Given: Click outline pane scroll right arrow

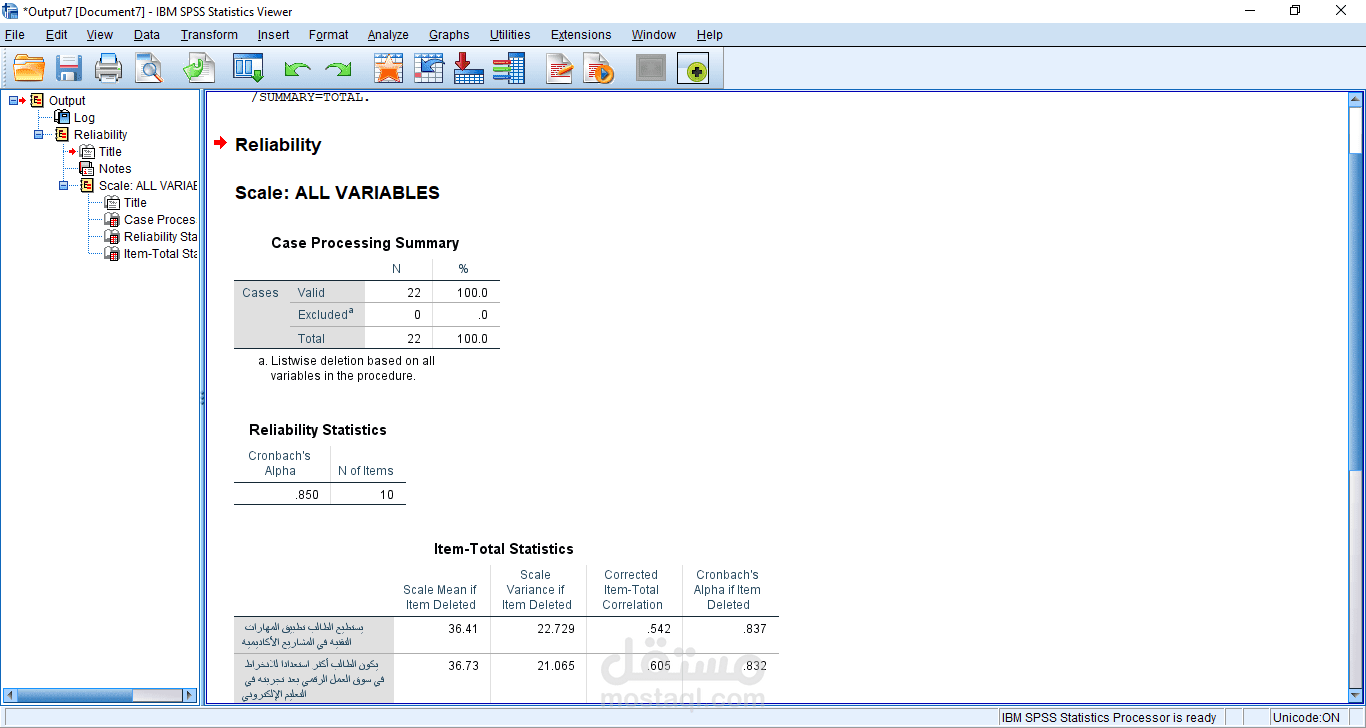Looking at the screenshot, I should tap(190, 695).
